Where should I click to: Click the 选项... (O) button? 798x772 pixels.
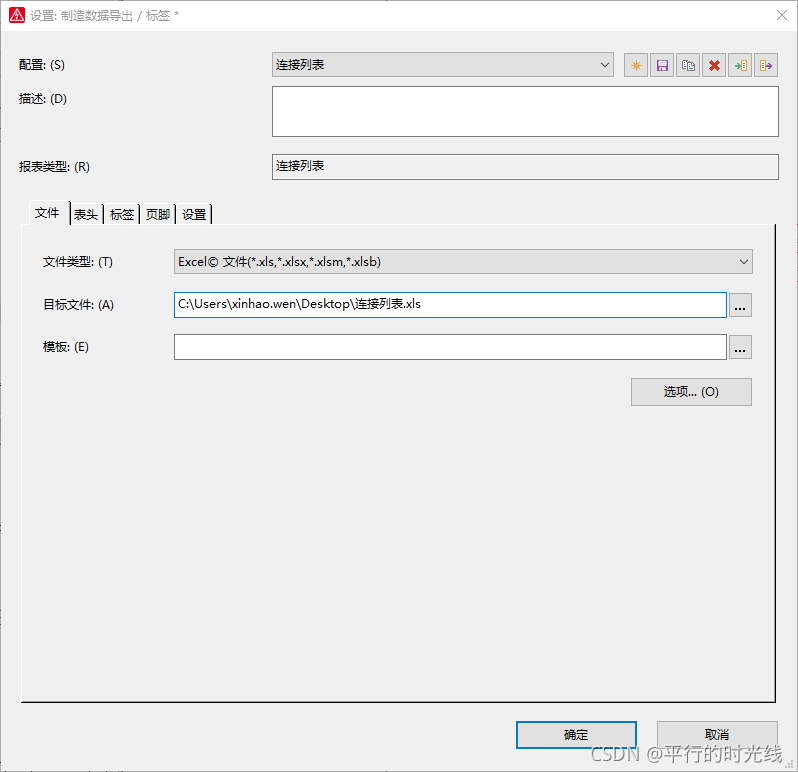point(691,392)
